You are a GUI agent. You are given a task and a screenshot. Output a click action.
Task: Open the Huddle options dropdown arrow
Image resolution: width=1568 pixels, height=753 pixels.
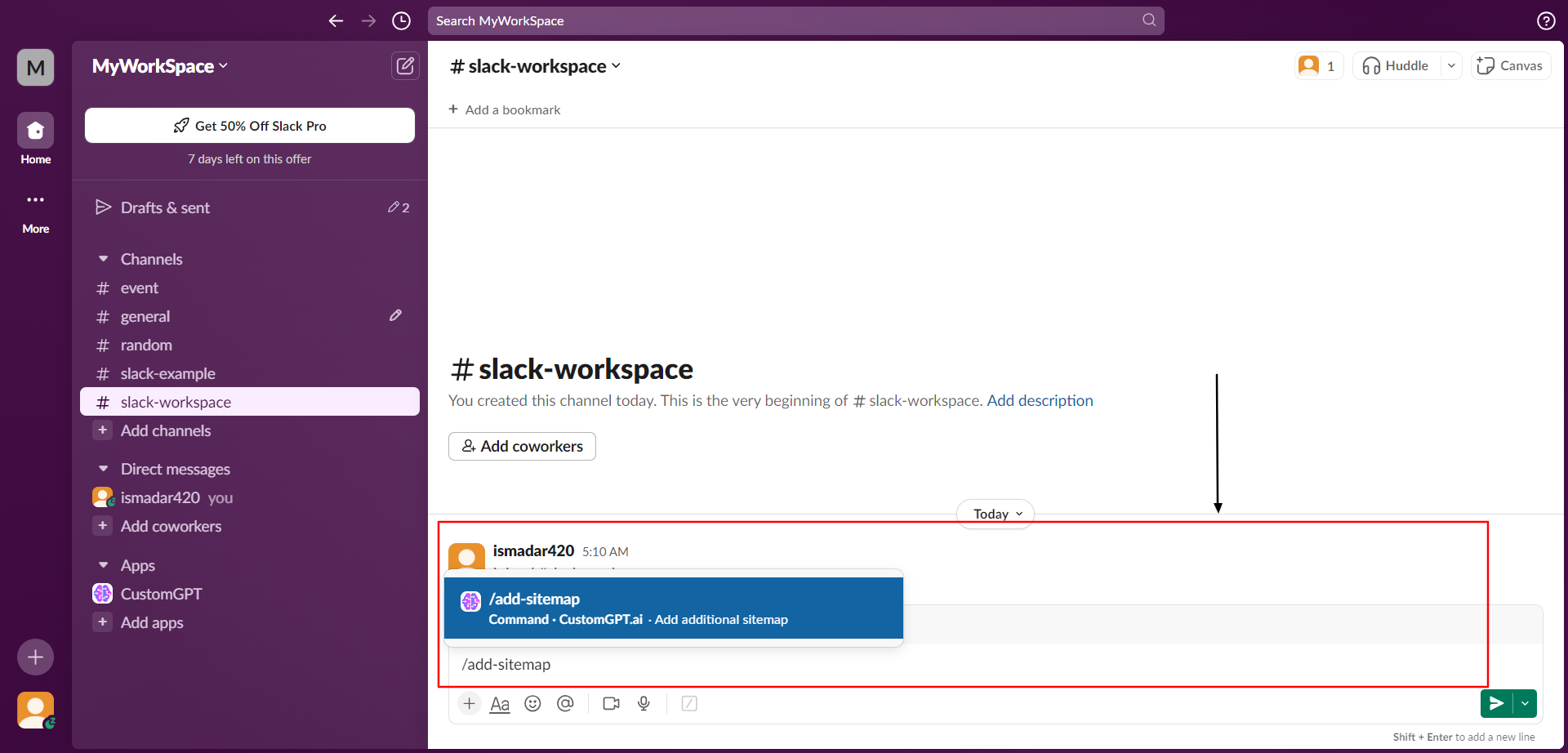coord(1451,65)
